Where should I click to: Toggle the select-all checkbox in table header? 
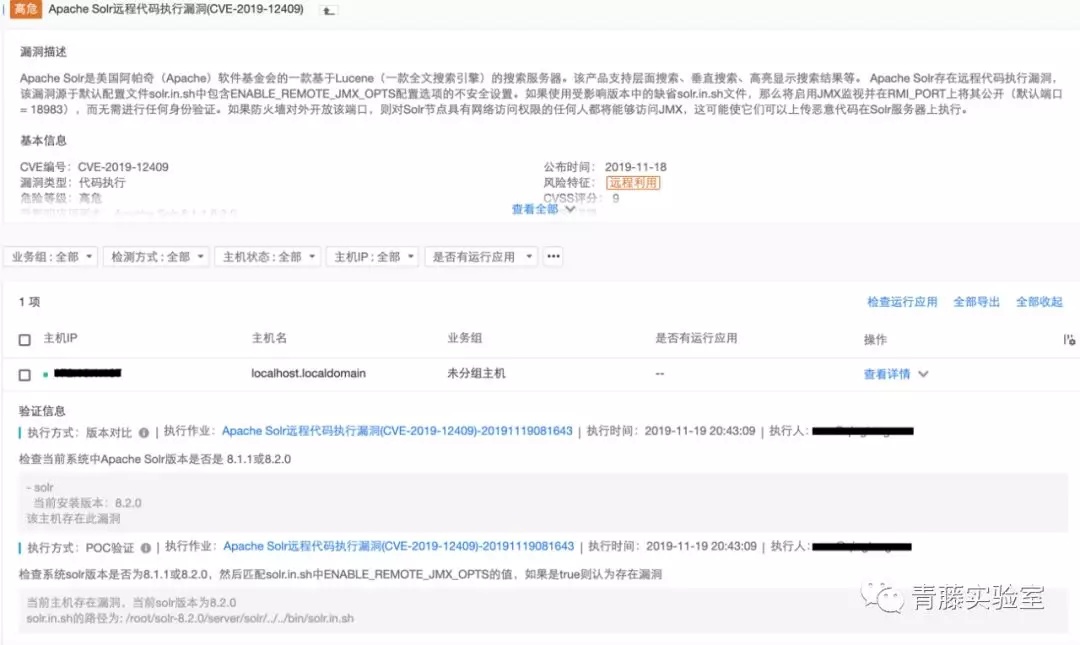(25, 340)
